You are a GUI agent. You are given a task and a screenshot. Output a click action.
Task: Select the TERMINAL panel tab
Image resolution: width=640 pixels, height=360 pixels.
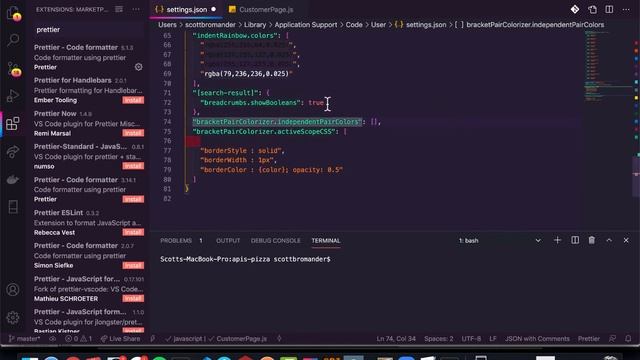click(326, 240)
